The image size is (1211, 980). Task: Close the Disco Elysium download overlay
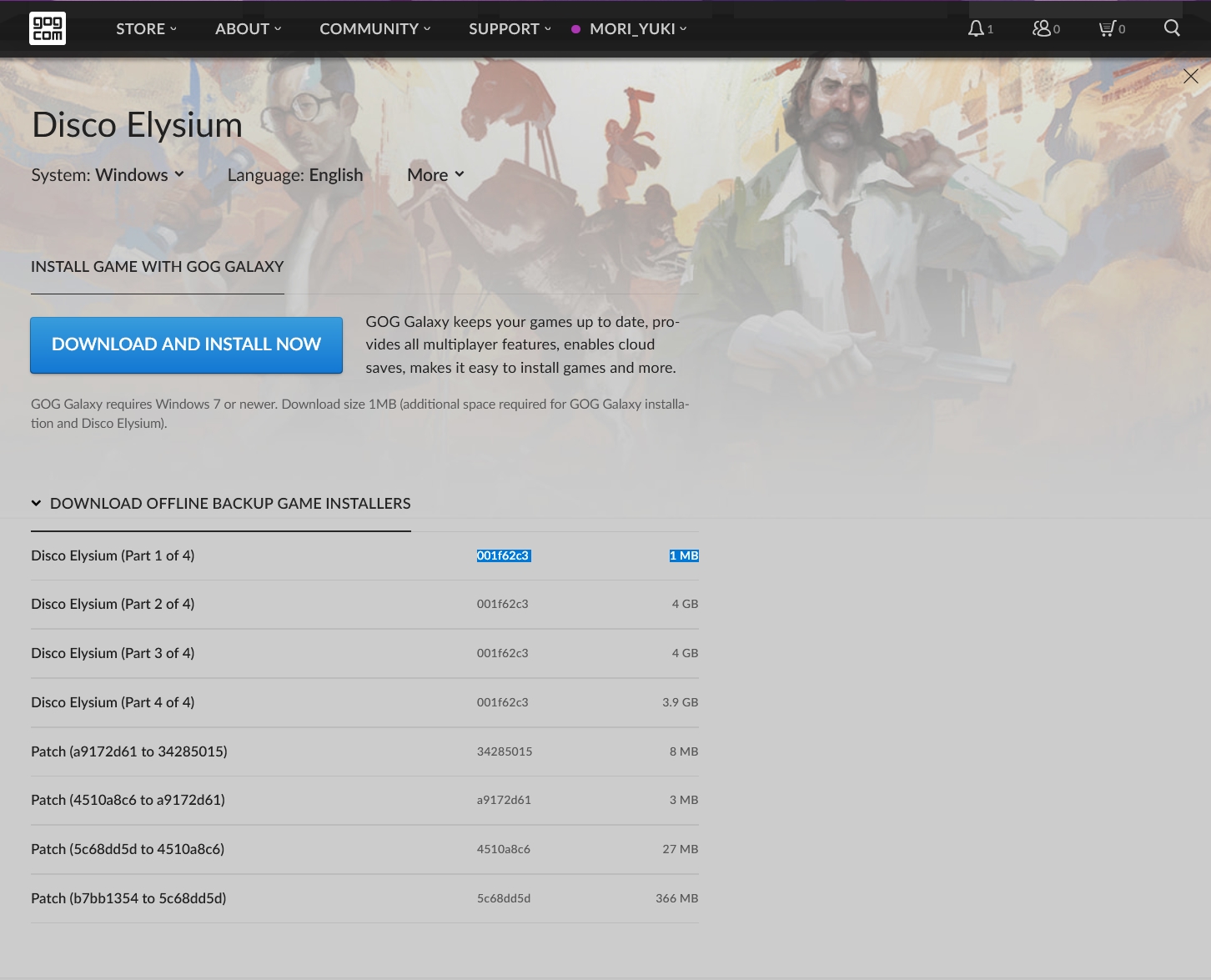pos(1191,76)
